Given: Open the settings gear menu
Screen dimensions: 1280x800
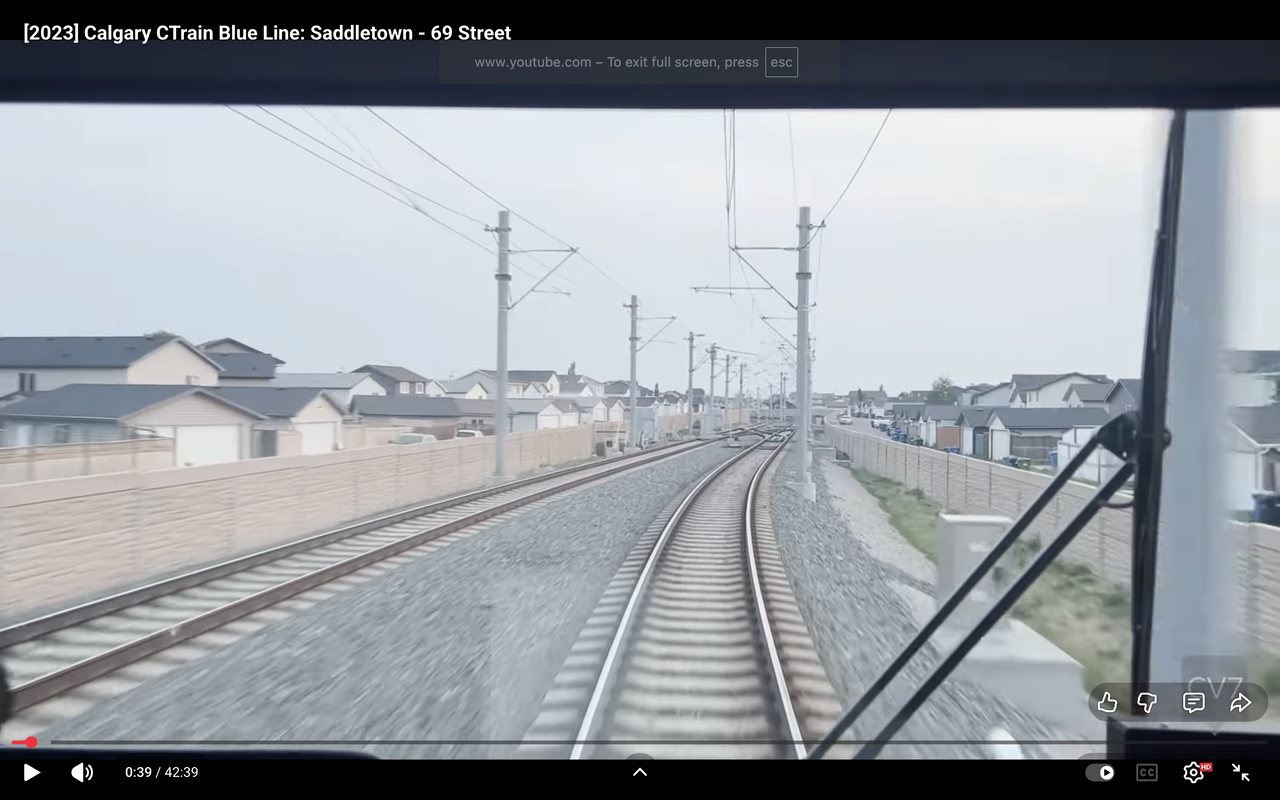Looking at the screenshot, I should point(1193,772).
